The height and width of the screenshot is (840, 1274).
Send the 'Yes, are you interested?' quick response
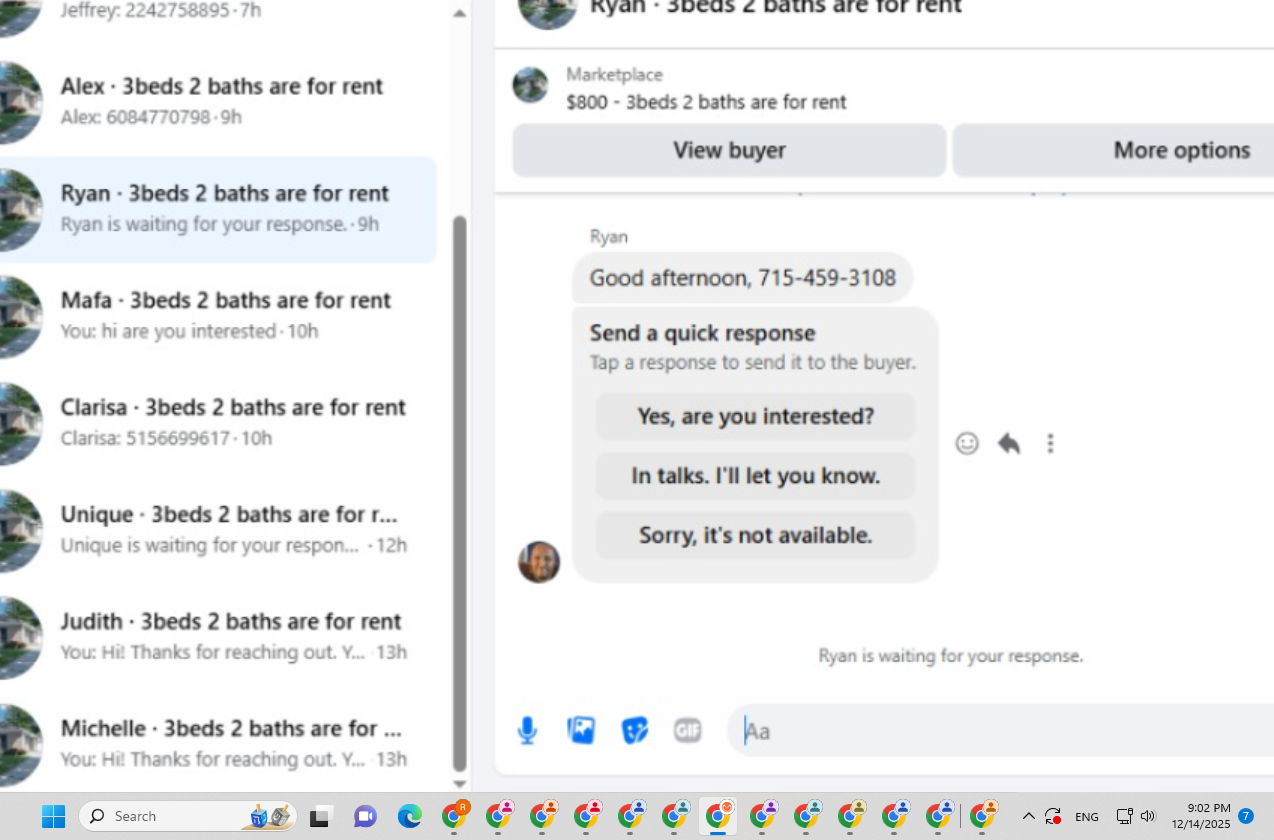tap(755, 416)
